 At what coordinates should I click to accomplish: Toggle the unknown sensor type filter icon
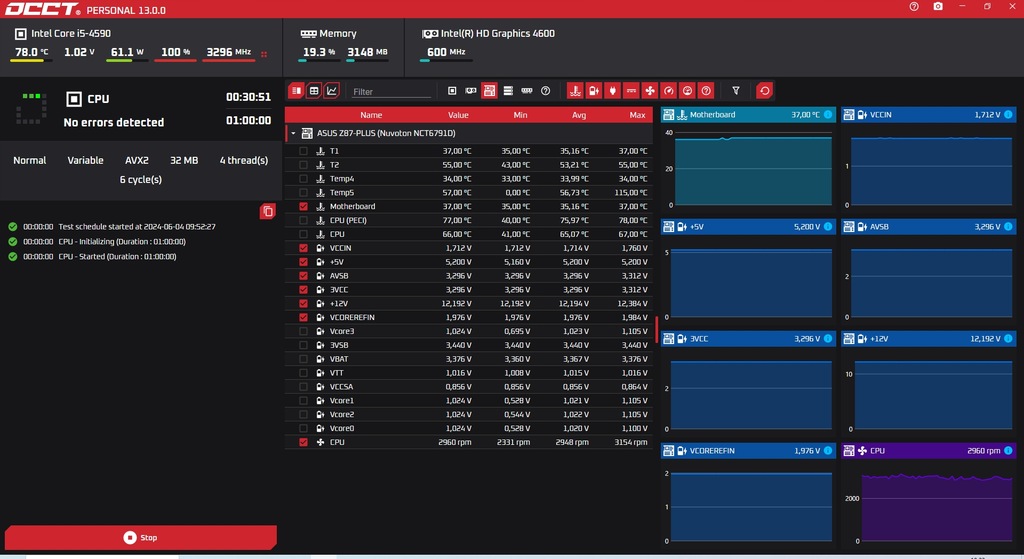(x=706, y=91)
